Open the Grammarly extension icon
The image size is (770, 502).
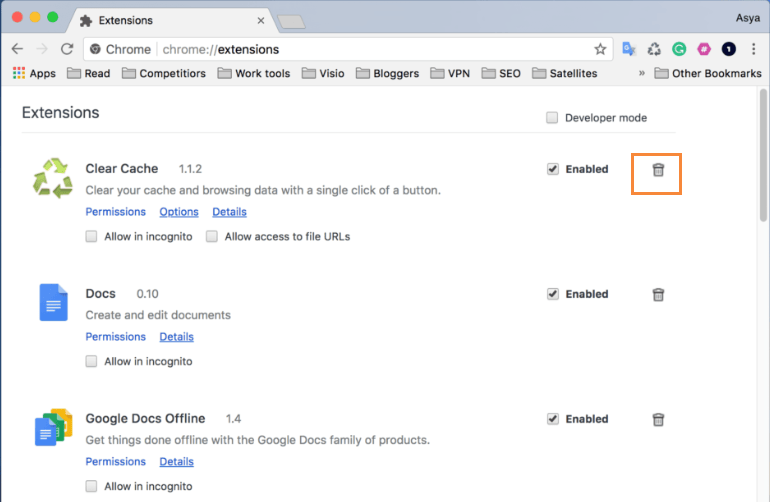click(679, 49)
